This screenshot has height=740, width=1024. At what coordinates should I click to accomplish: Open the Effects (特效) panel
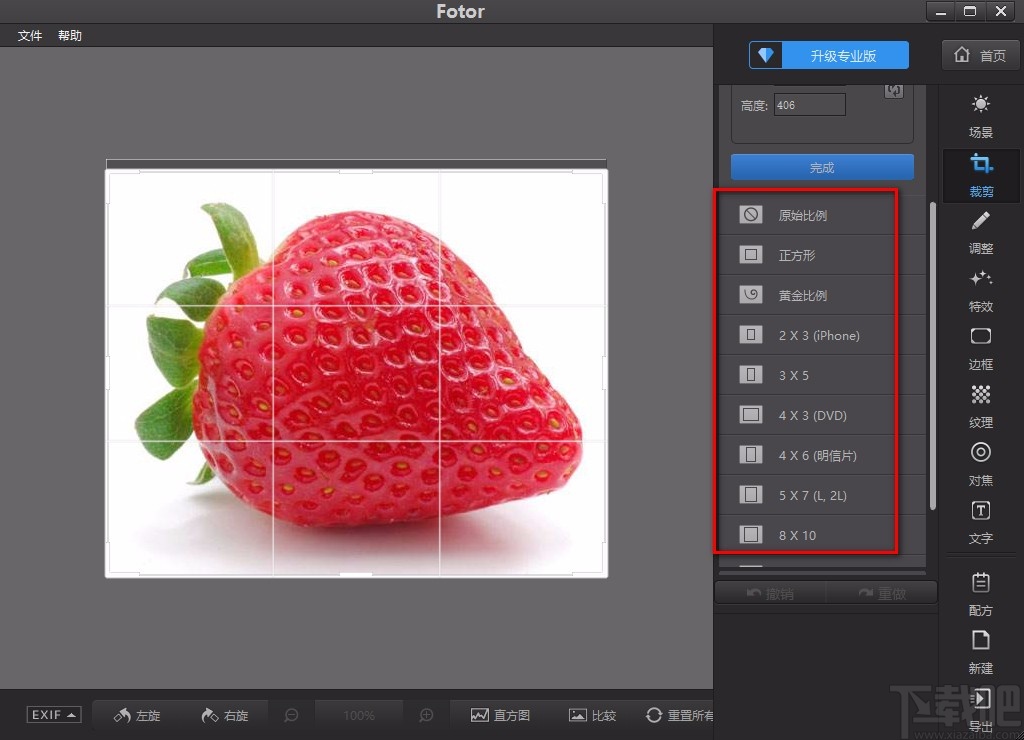pos(980,290)
